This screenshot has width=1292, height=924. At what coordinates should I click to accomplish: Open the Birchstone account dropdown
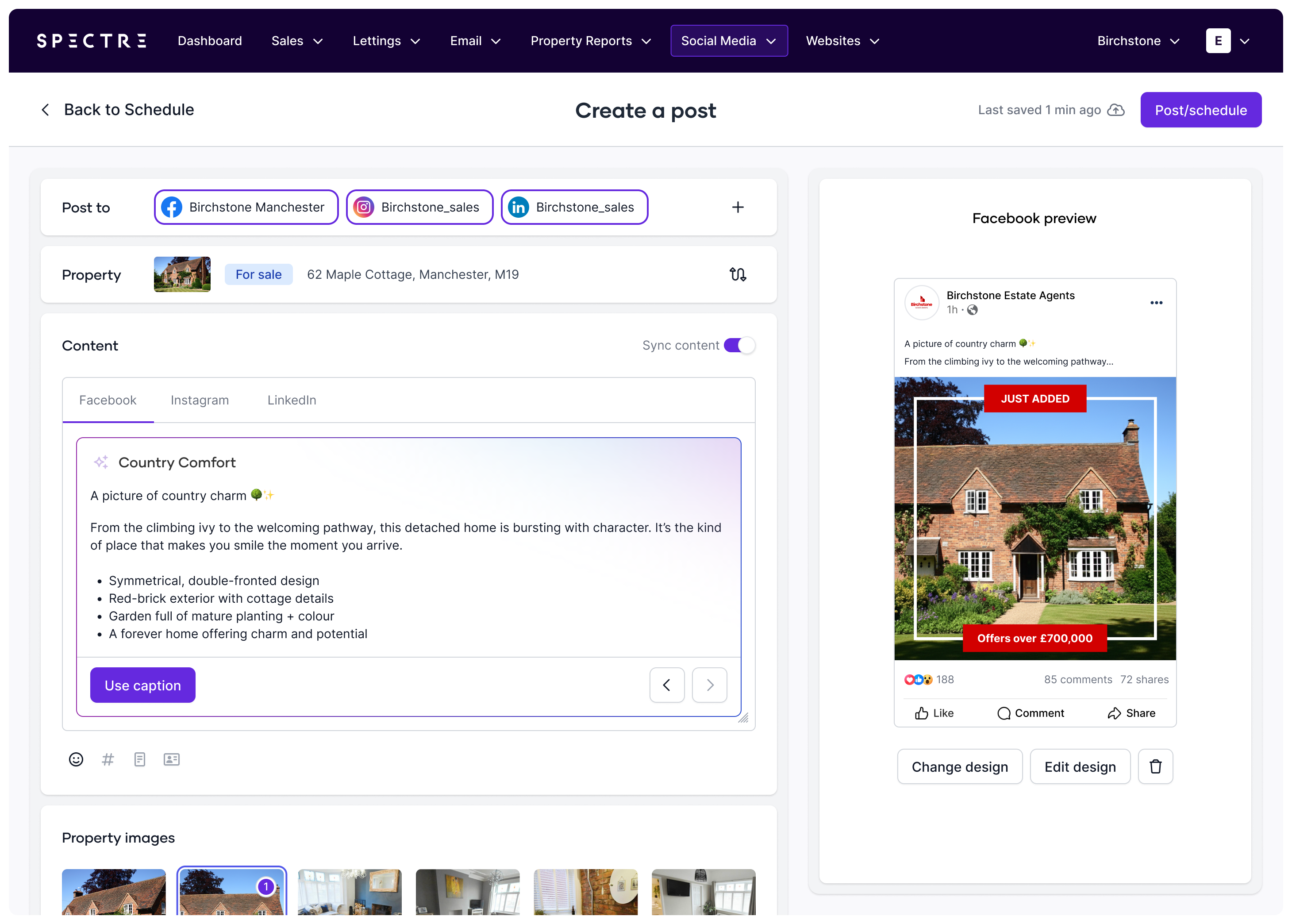[1138, 41]
